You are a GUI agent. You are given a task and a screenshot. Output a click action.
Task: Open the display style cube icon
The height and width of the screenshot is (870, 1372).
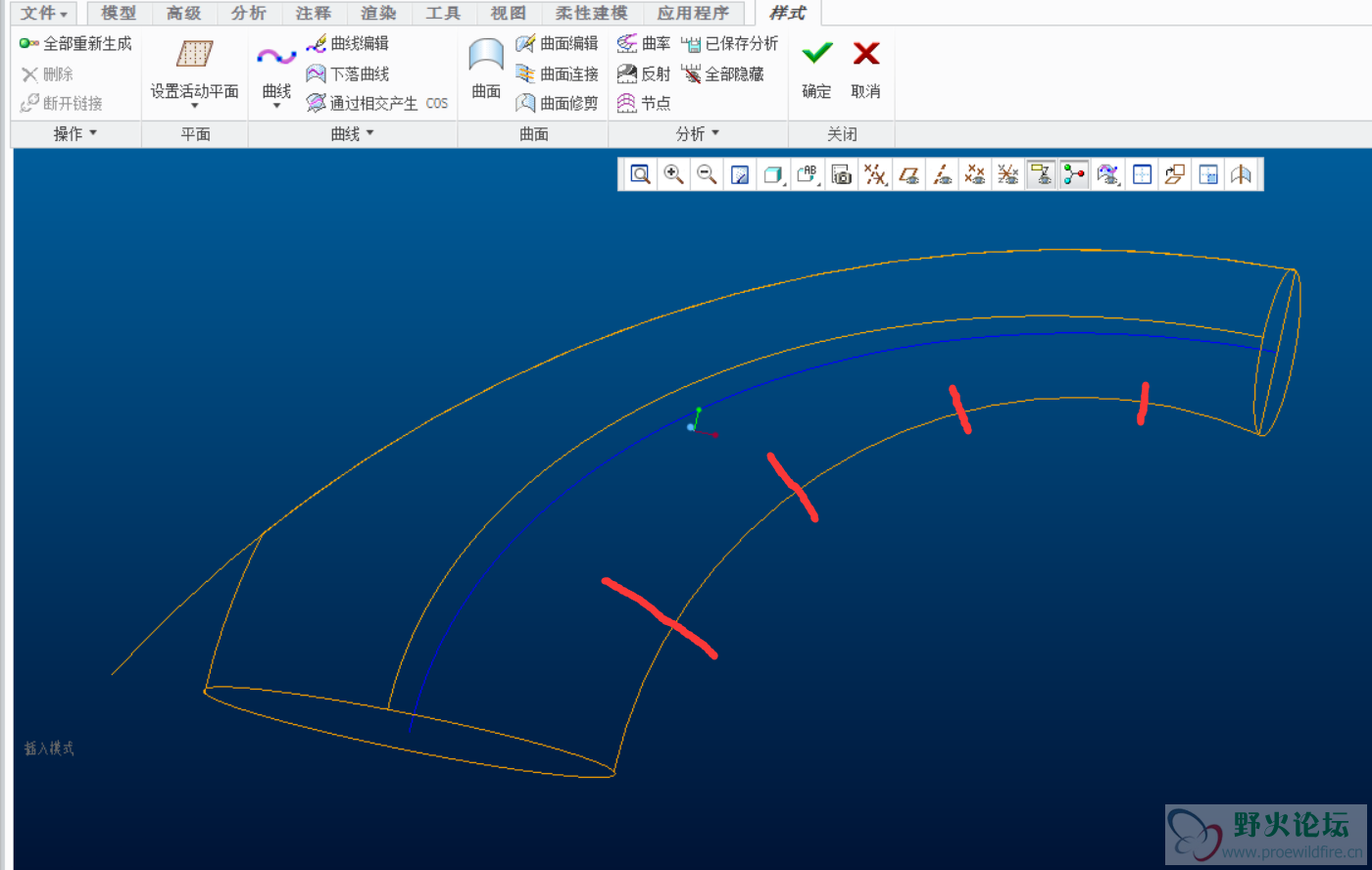click(x=774, y=174)
